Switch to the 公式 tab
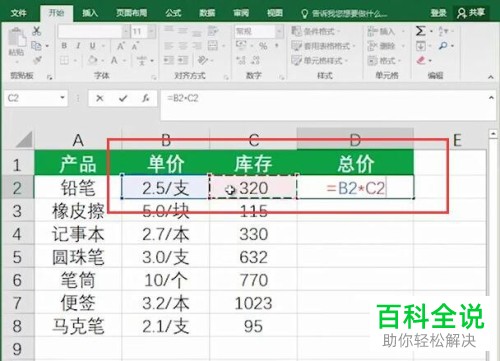The height and width of the screenshot is (361, 500). 173,13
